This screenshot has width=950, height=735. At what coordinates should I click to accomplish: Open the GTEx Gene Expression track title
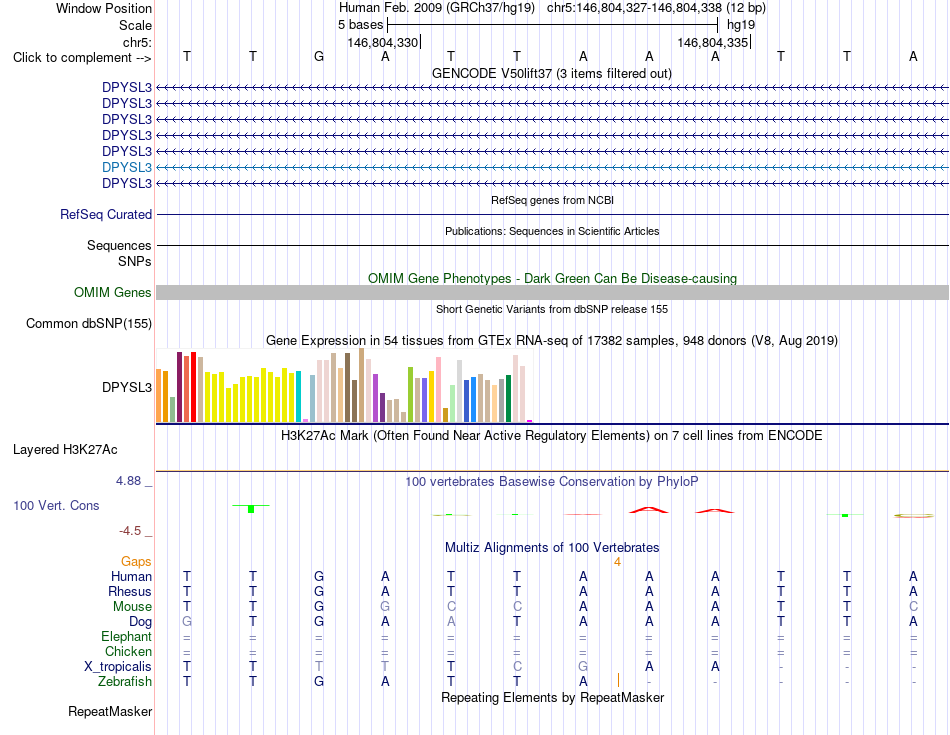click(x=552, y=341)
